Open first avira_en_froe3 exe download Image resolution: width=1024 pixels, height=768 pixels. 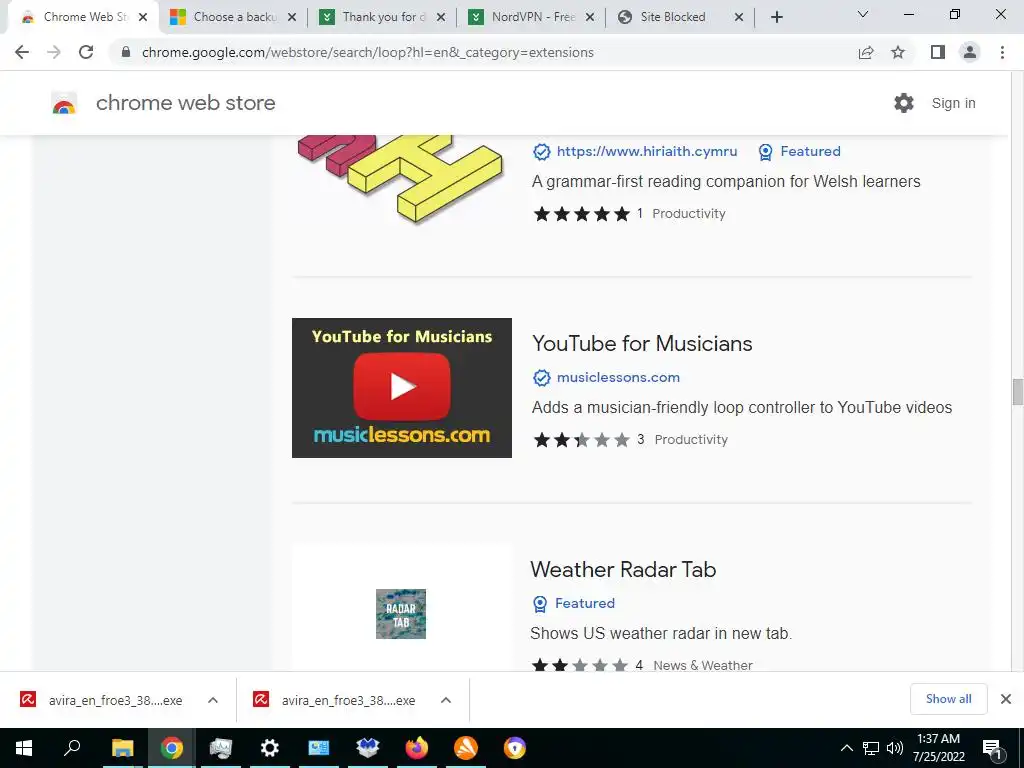click(x=101, y=700)
